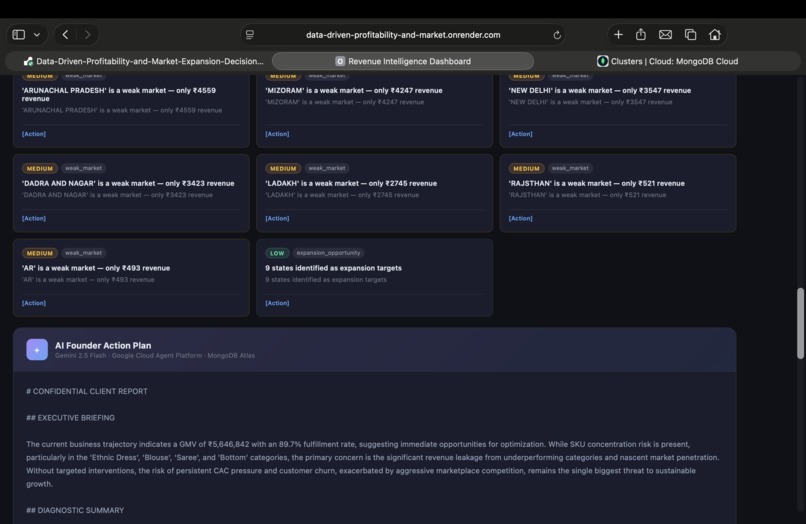This screenshot has height=524, width=806.
Task: Click [Action] on RAJSTHAN card
Action: 520,218
